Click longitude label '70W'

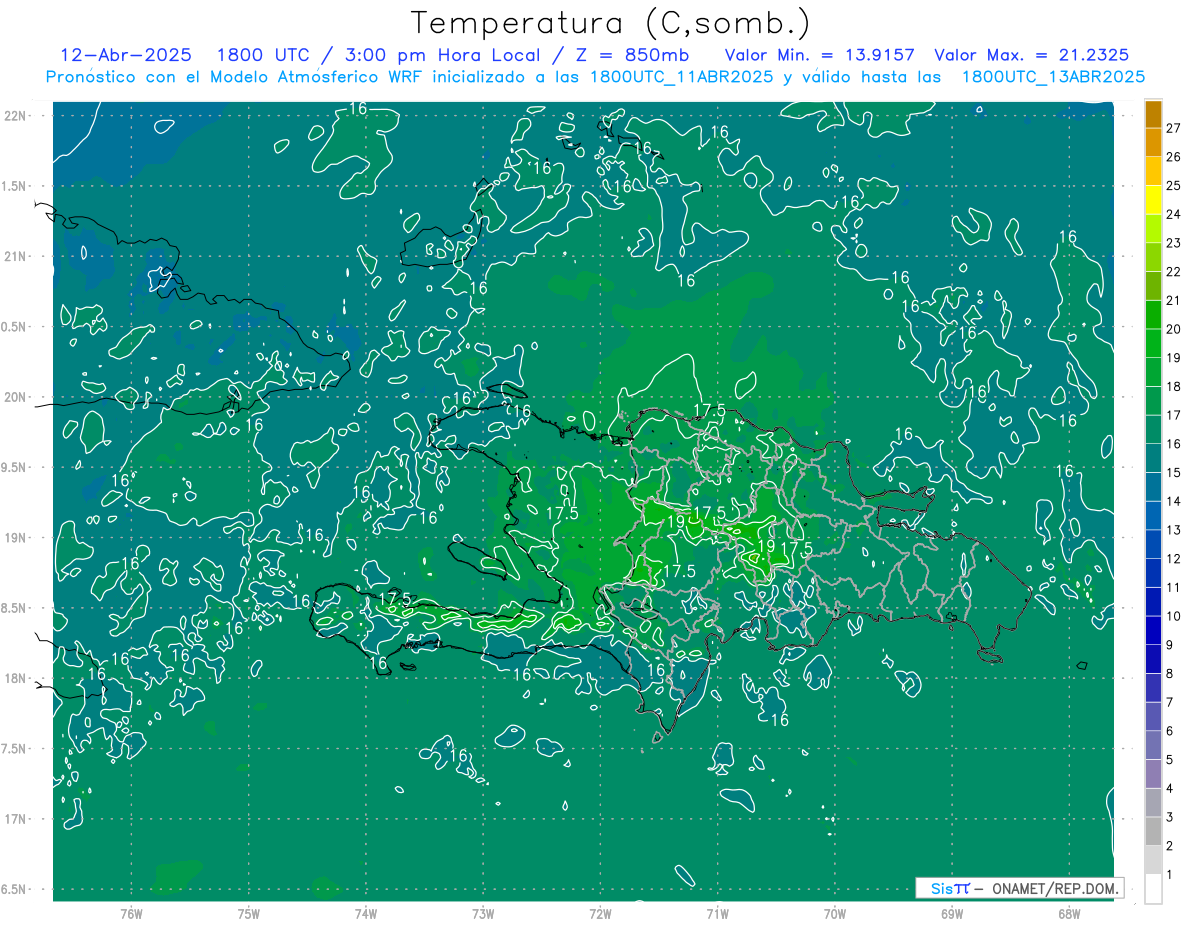(835, 914)
